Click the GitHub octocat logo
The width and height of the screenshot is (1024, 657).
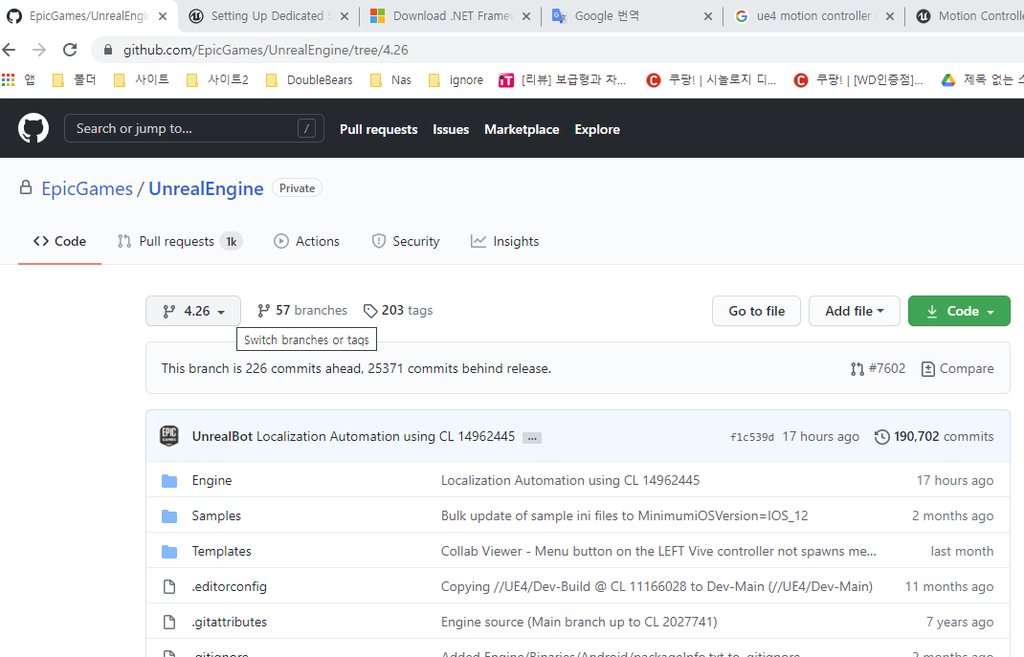tap(33, 129)
